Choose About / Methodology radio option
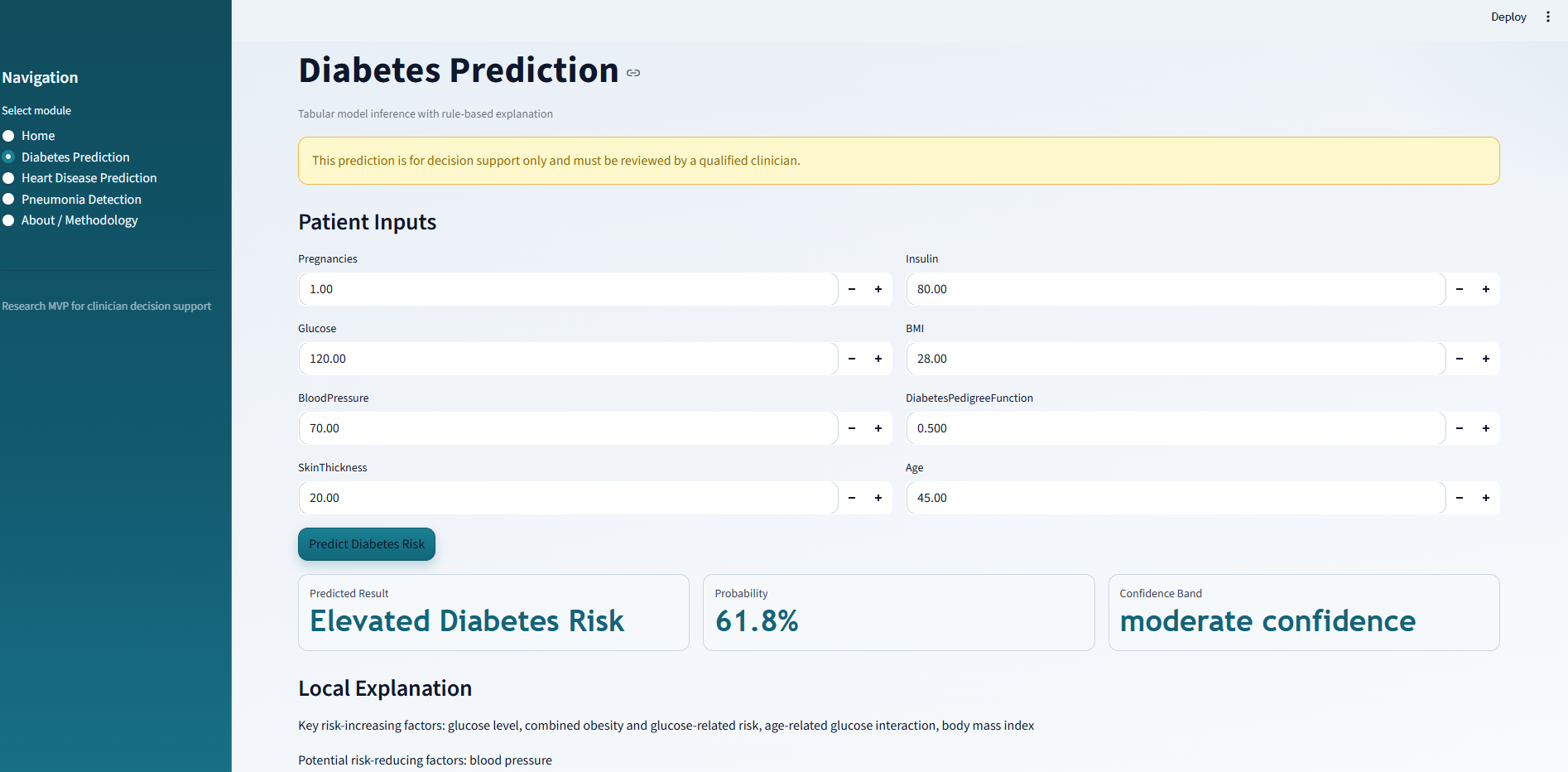1568x772 pixels. pos(9,220)
